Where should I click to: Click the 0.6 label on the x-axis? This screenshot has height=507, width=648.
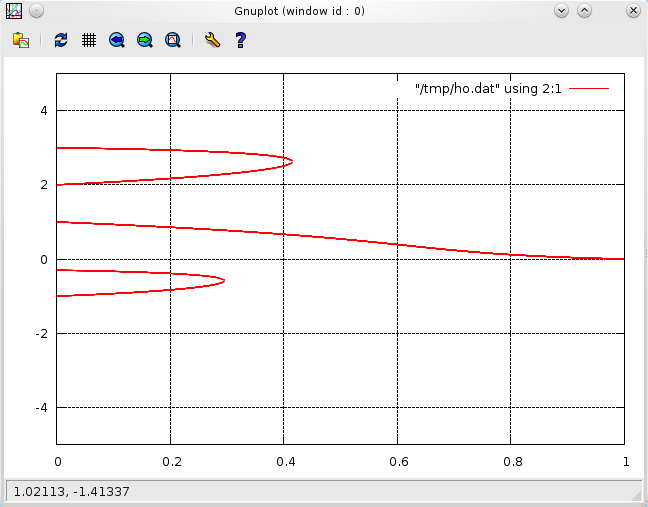(x=398, y=462)
